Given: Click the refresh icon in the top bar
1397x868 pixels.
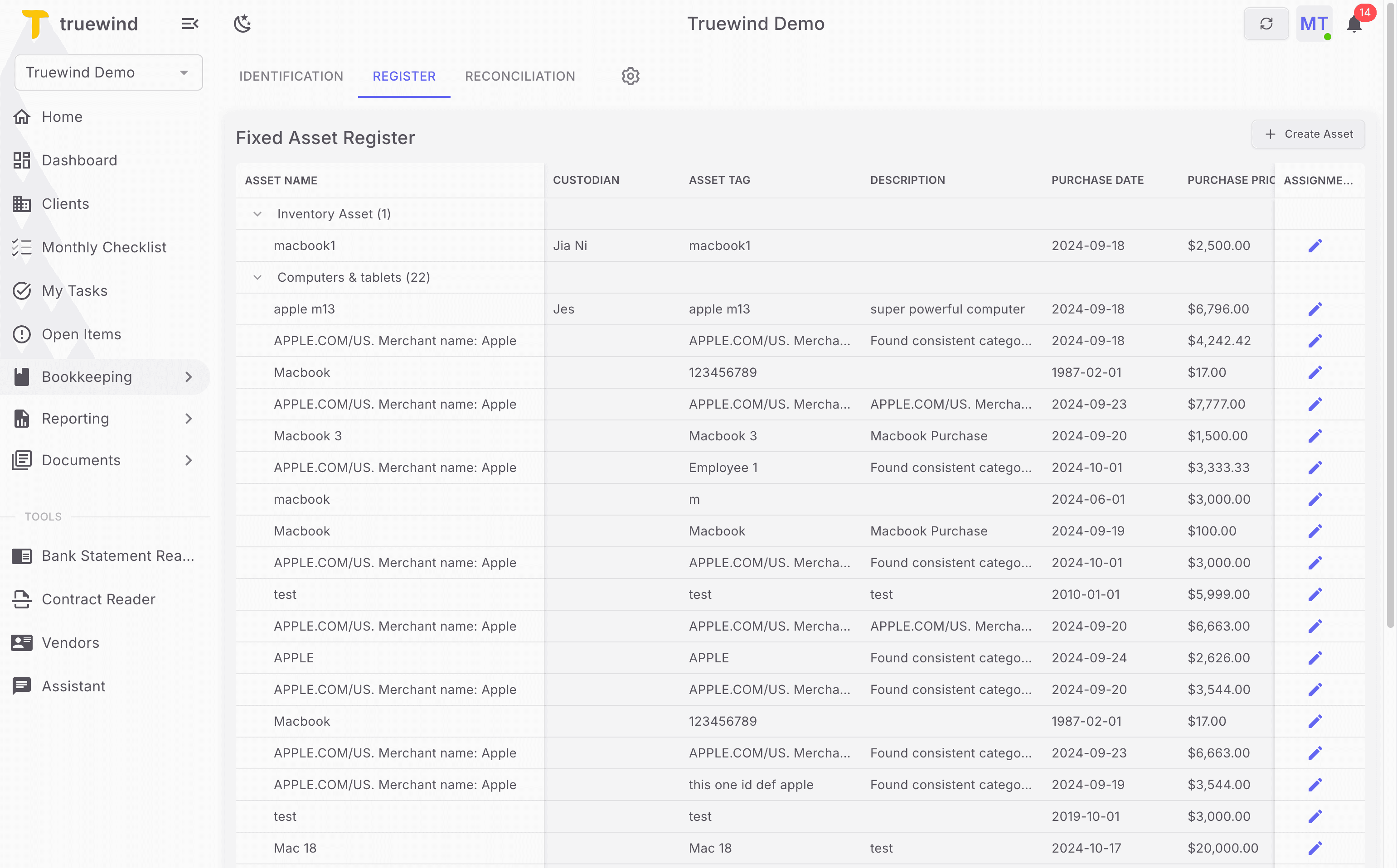Looking at the screenshot, I should 1266,24.
